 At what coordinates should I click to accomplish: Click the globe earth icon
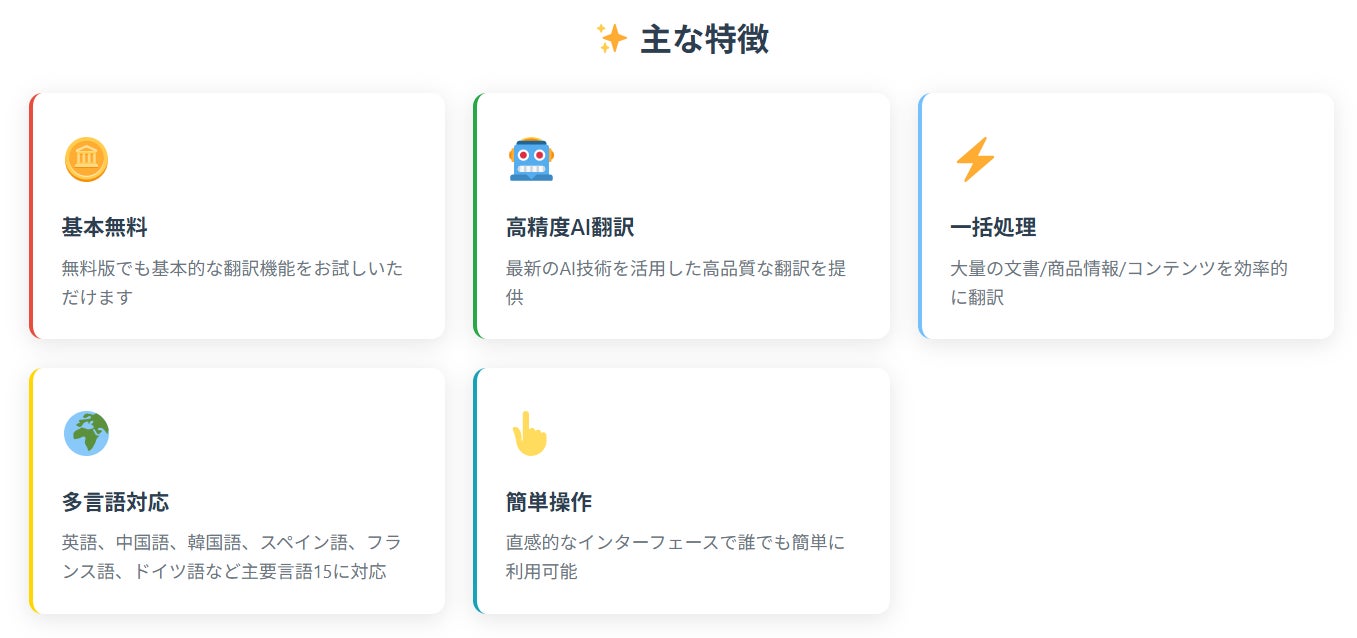coord(86,434)
